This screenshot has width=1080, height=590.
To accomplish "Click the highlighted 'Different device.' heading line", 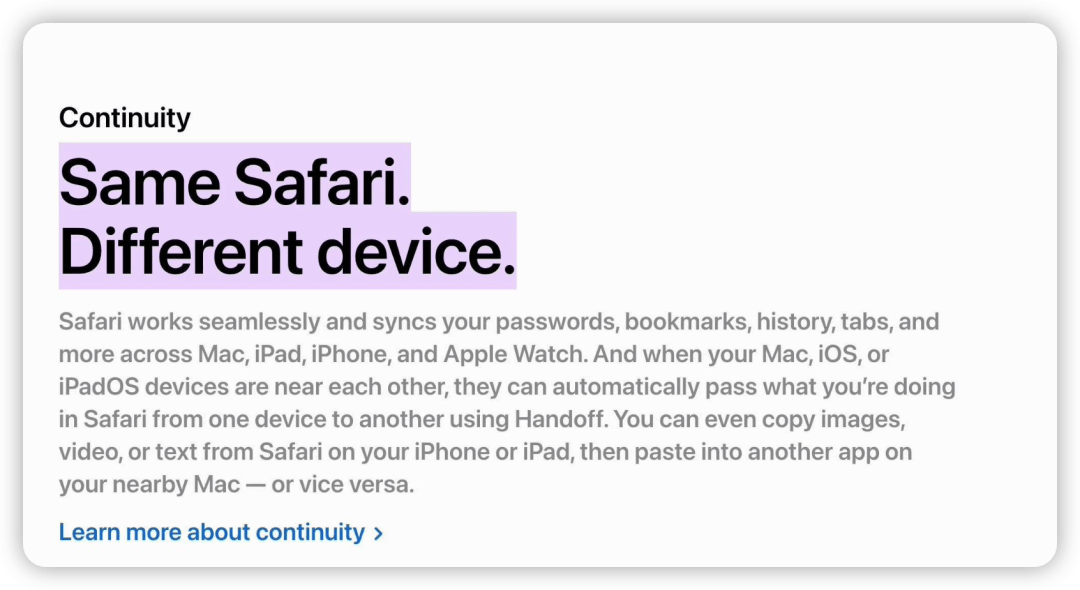I will tap(287, 251).
